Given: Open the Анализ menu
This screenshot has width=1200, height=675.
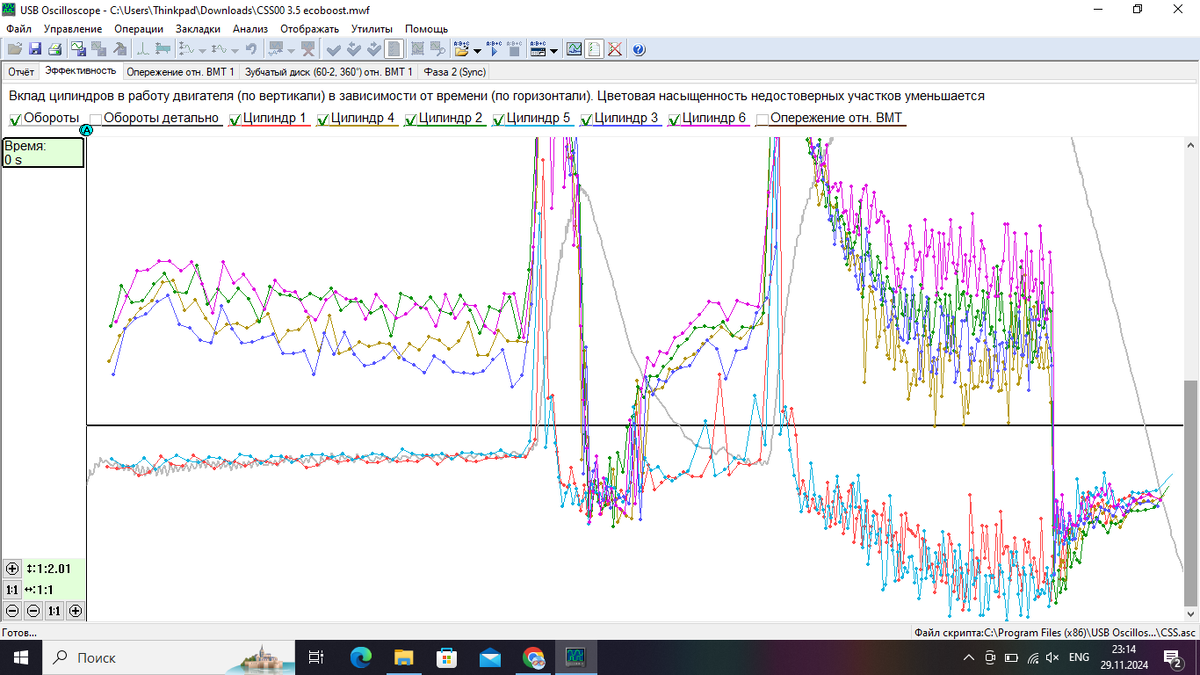Looking at the screenshot, I should pyautogui.click(x=250, y=29).
